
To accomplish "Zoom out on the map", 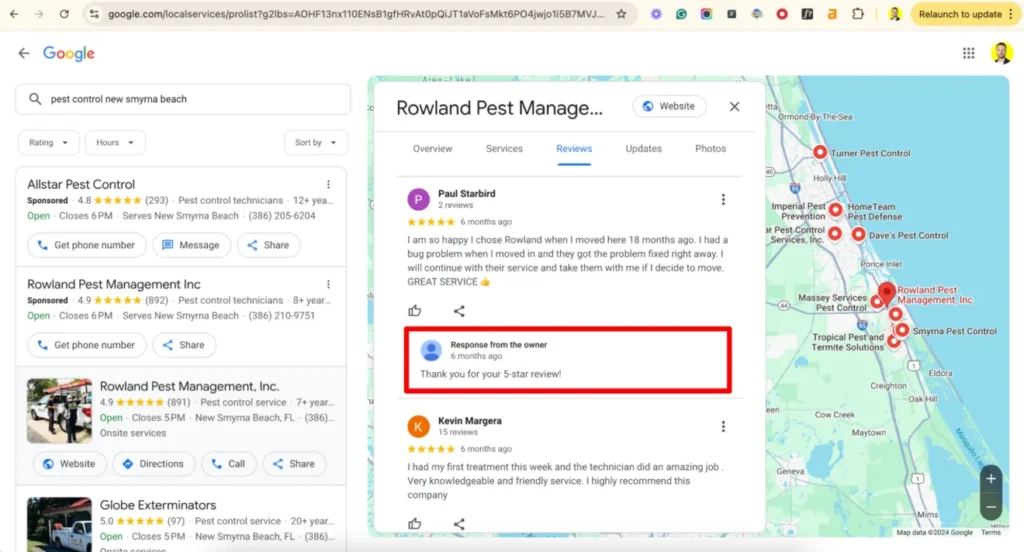I will pos(991,507).
